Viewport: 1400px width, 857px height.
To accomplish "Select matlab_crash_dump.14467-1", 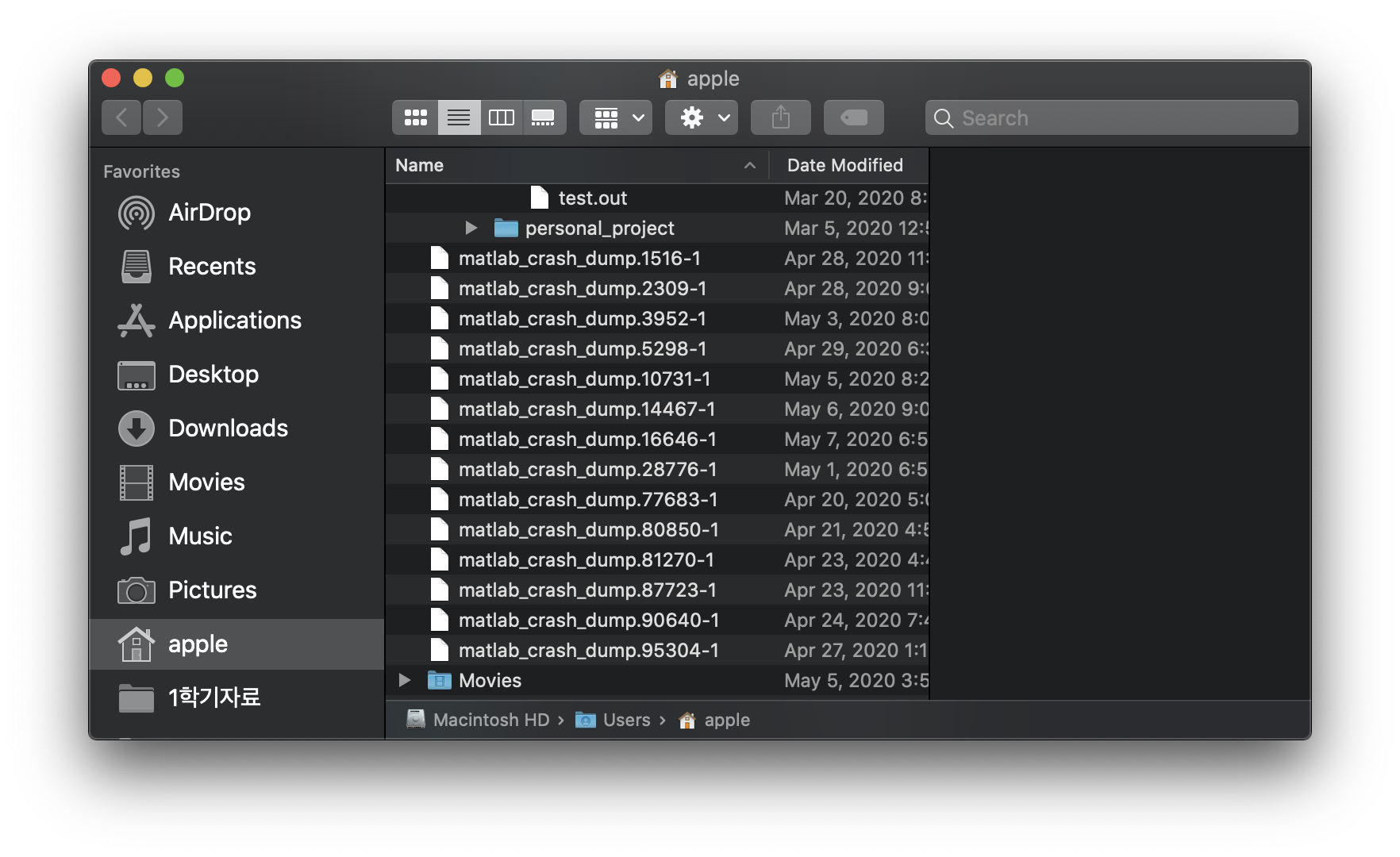I will (x=657, y=409).
